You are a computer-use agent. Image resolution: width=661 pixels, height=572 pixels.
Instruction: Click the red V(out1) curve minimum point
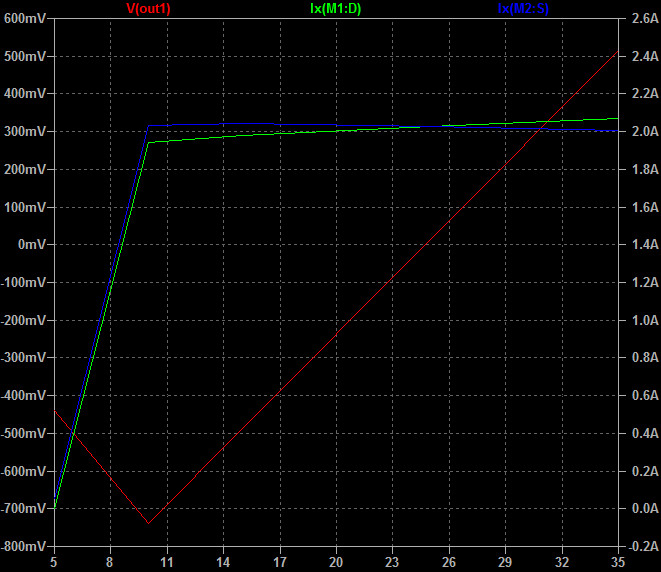148,523
